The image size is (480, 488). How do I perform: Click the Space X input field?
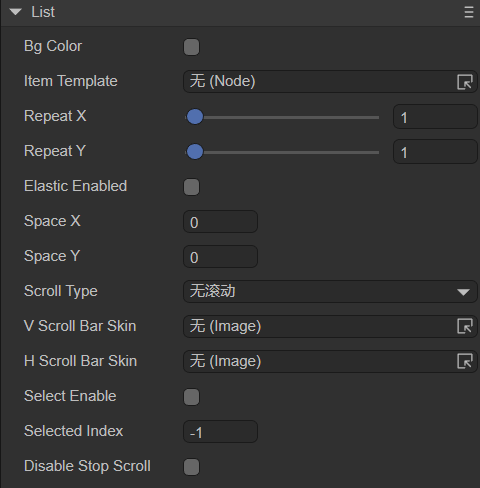pos(220,222)
